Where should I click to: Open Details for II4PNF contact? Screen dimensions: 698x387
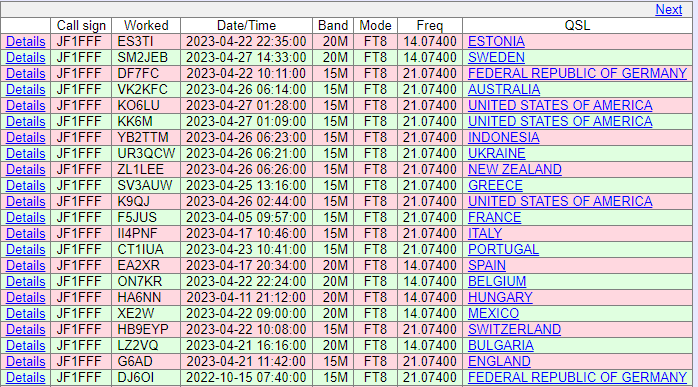25,234
